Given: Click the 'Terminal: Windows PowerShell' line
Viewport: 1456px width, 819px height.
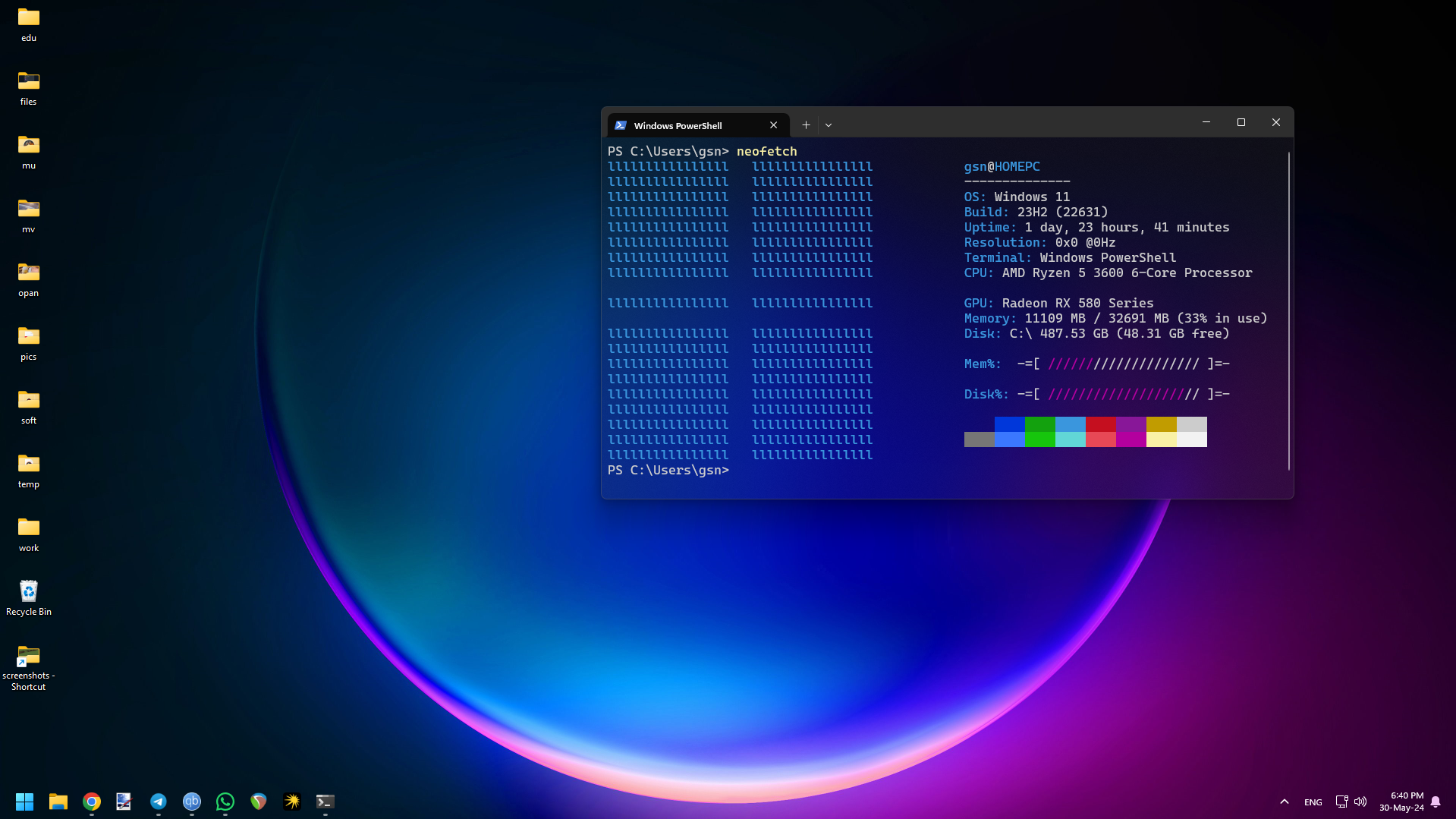Looking at the screenshot, I should coord(1070,257).
